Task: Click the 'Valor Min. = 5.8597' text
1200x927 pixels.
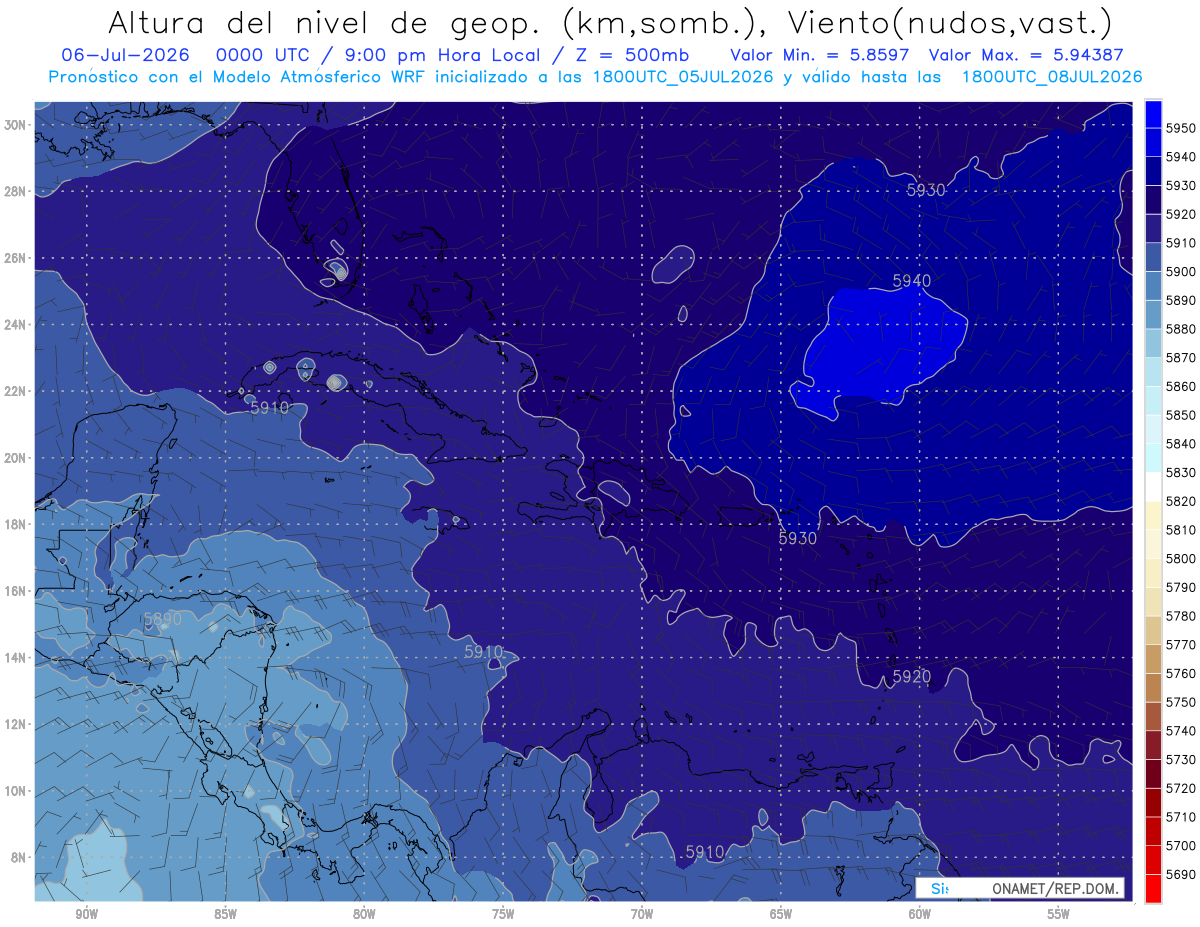Action: click(x=820, y=55)
